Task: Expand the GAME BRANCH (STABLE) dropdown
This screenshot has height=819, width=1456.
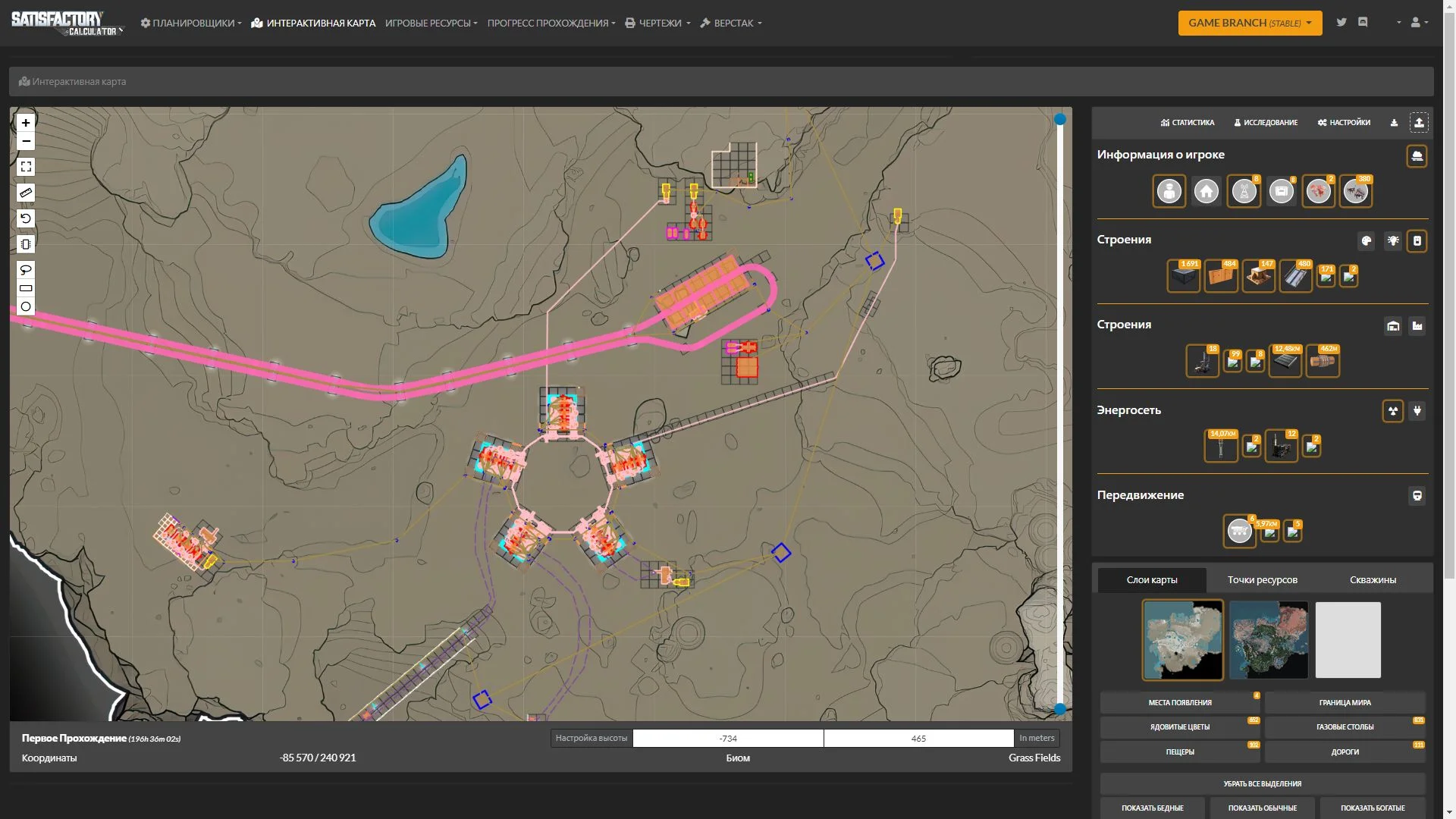Action: pos(1249,23)
